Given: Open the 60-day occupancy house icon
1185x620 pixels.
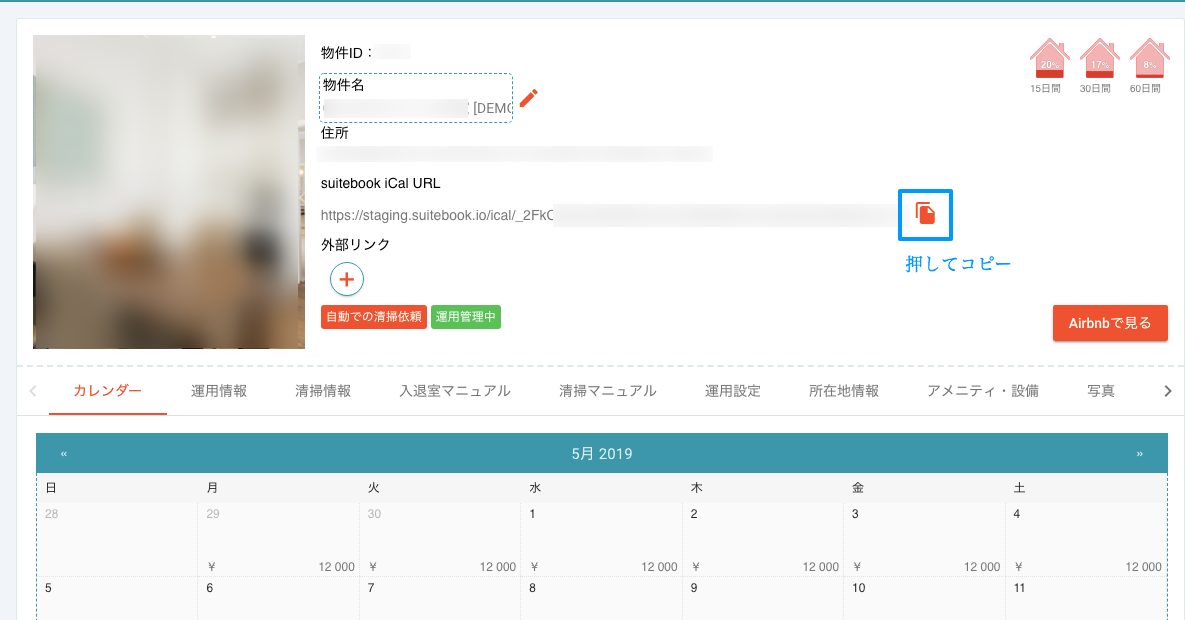Looking at the screenshot, I should [1149, 58].
